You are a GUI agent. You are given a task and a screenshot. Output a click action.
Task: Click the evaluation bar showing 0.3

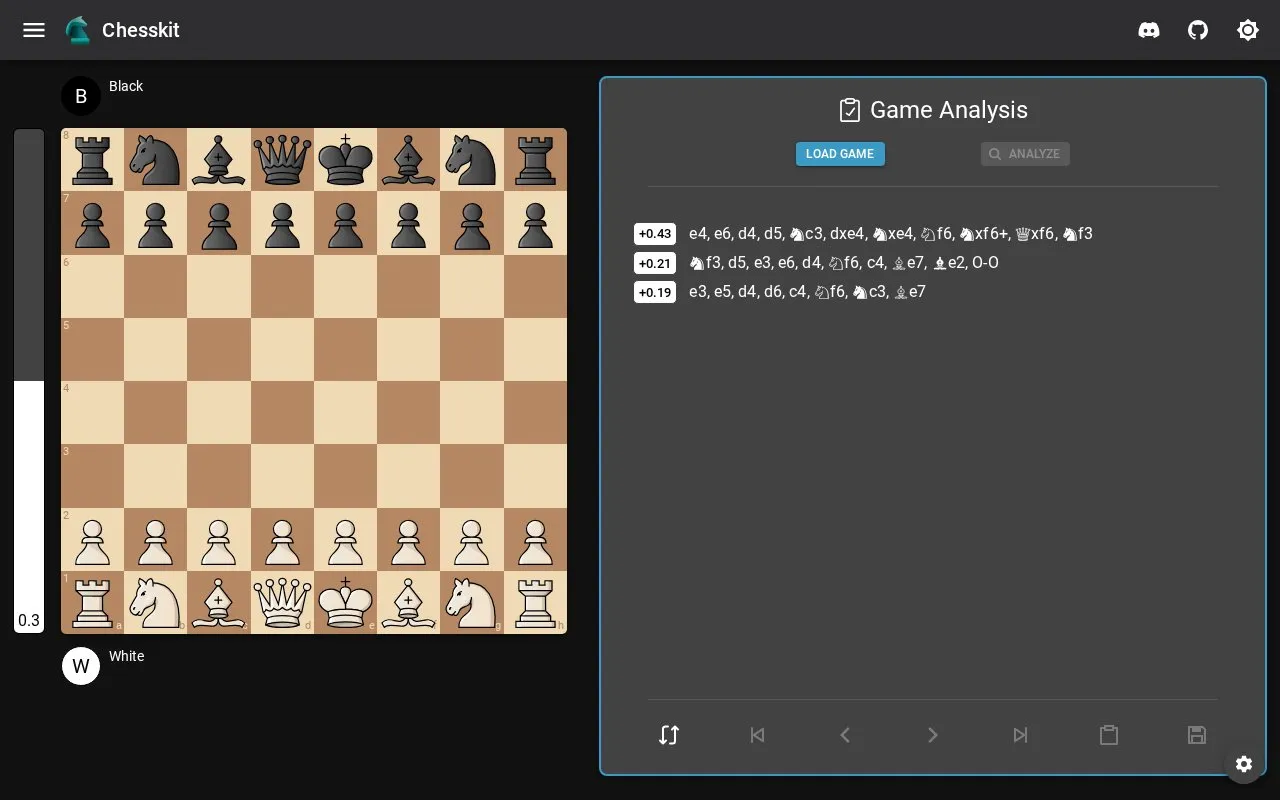29,381
